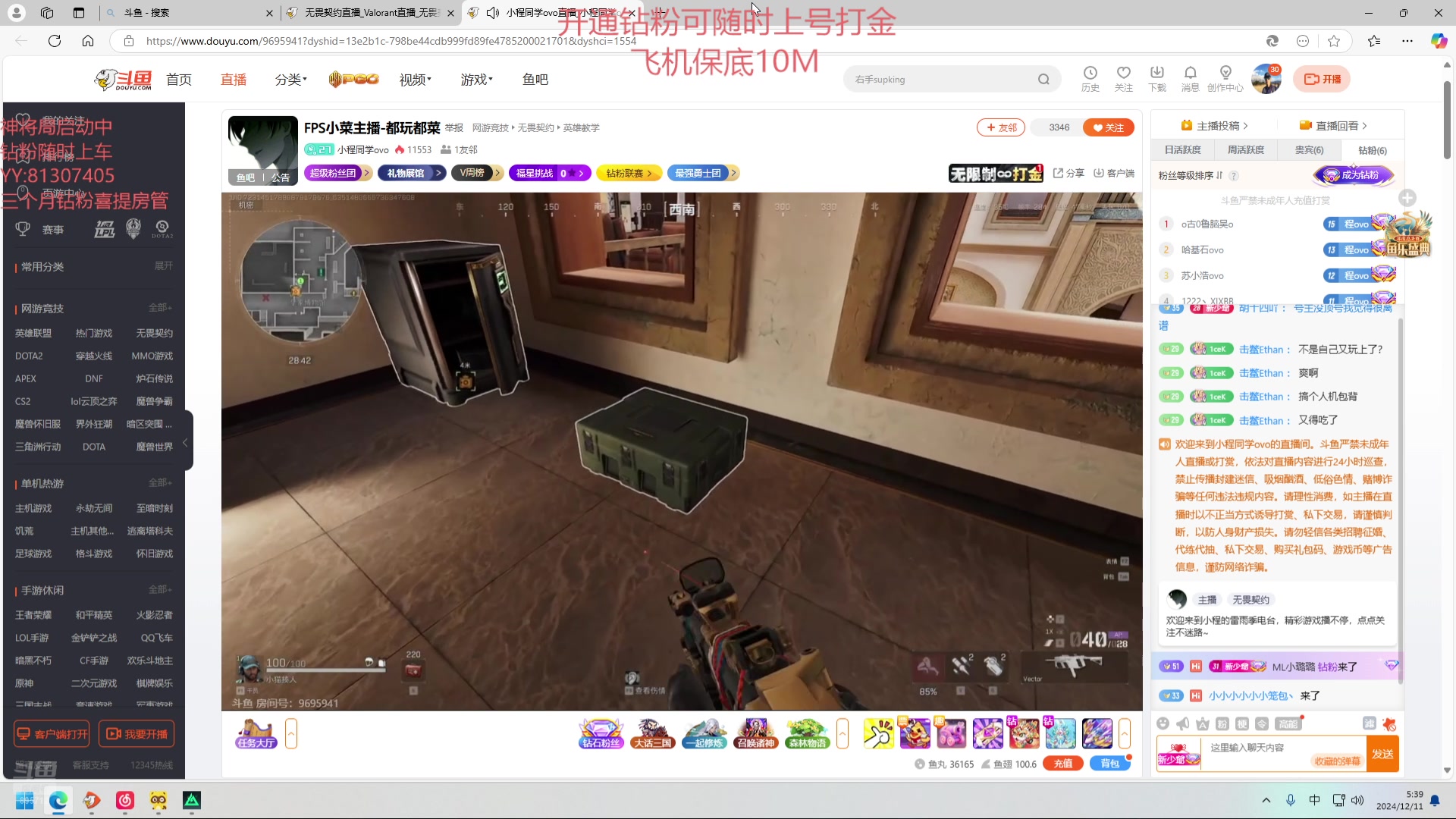Expand the arrow next to 任务大厅
The width and height of the screenshot is (1456, 819).
[291, 733]
